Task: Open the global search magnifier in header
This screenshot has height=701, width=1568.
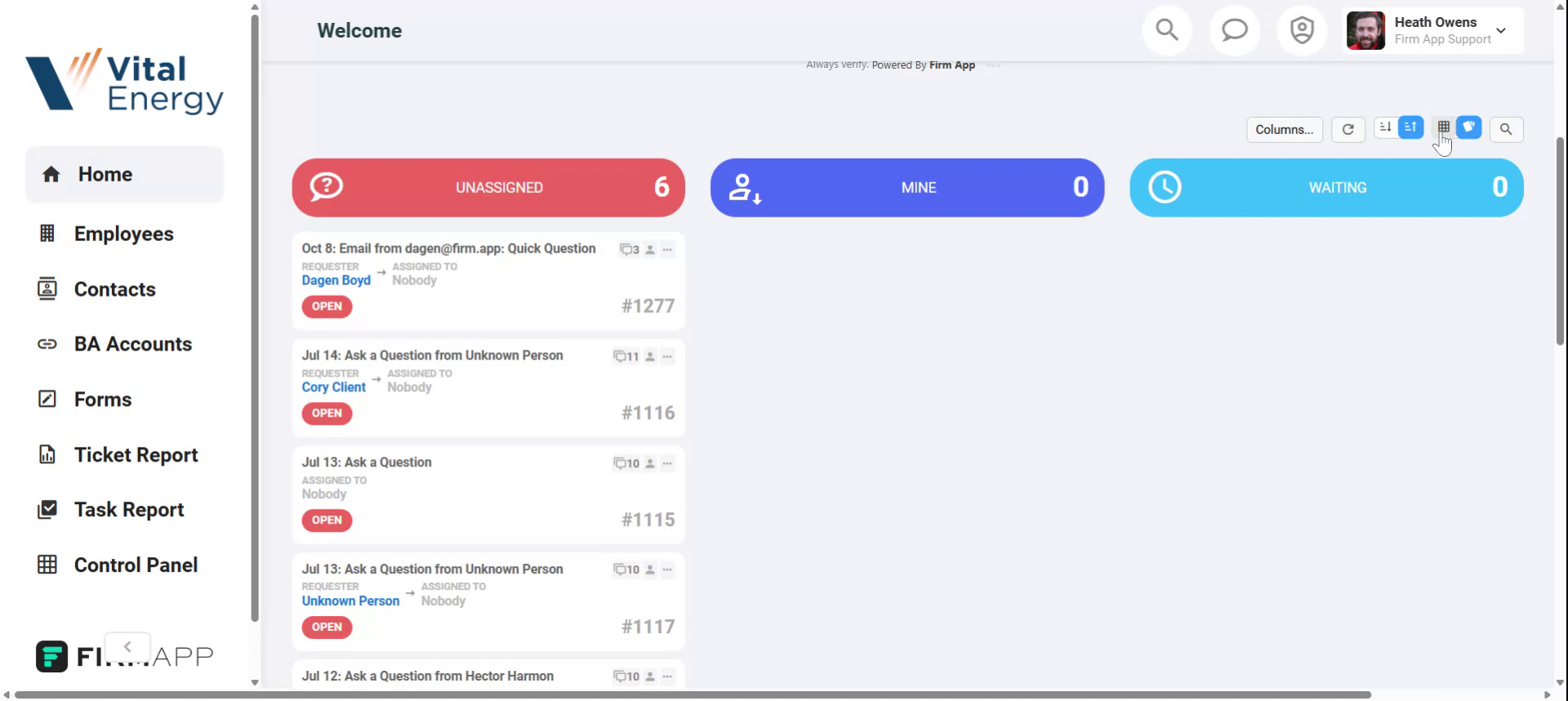Action: tap(1167, 31)
